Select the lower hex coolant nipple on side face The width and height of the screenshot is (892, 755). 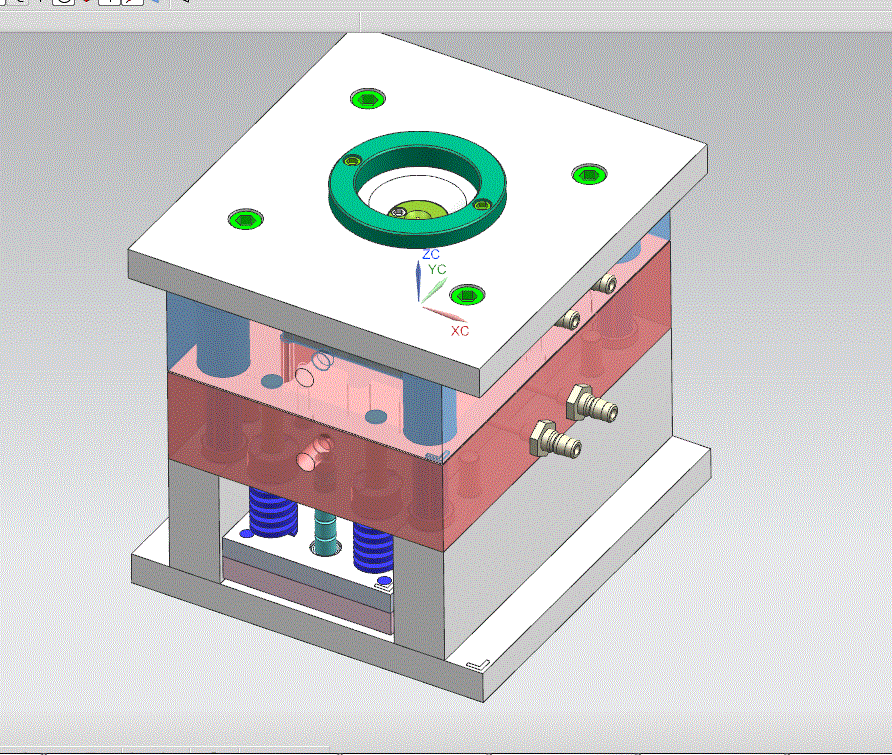coord(555,440)
